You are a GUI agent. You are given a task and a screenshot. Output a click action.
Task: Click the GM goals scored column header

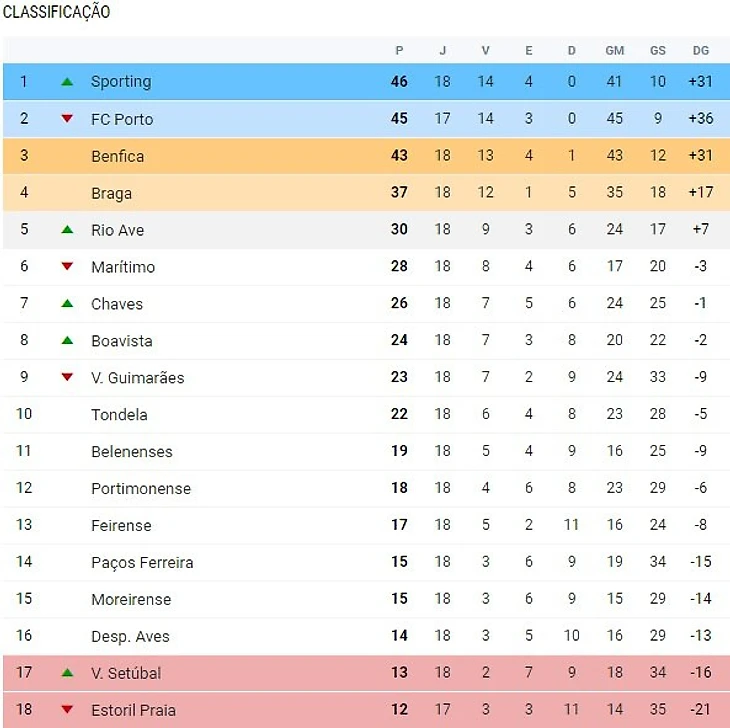point(614,51)
